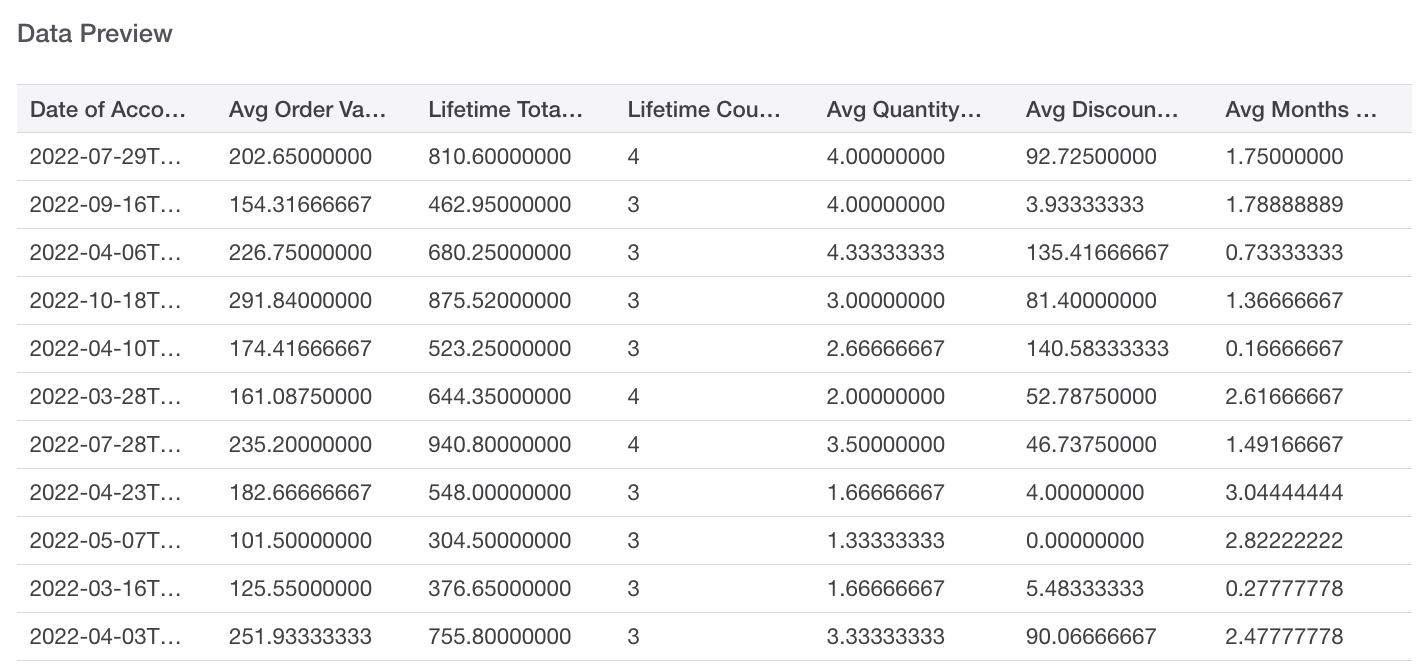
Task: Click the 'Avg Discoun…' column header
Action: point(1102,109)
